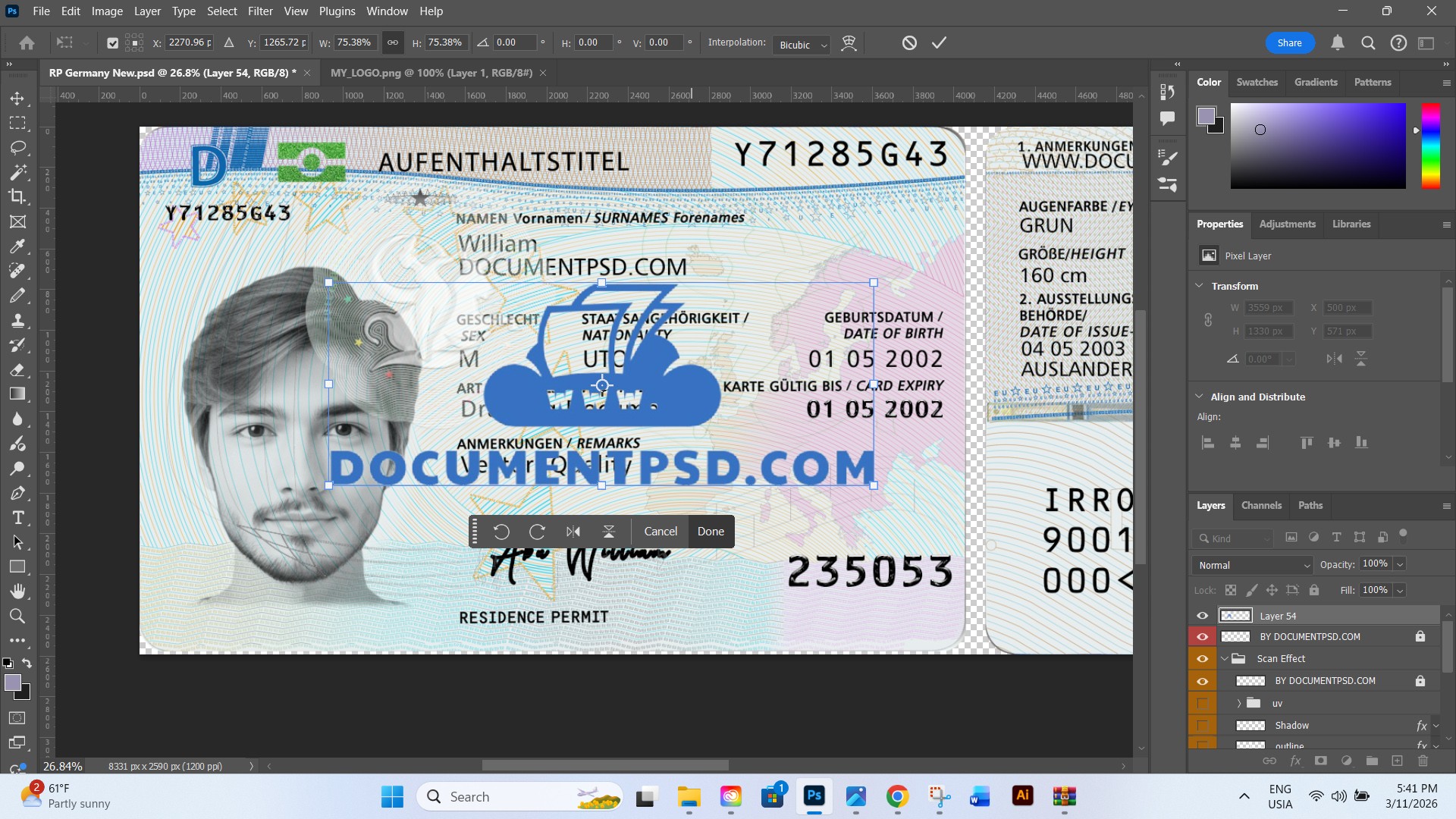Commit transform with checkmark icon
Image resolution: width=1456 pixels, height=819 pixels.
pos(939,42)
